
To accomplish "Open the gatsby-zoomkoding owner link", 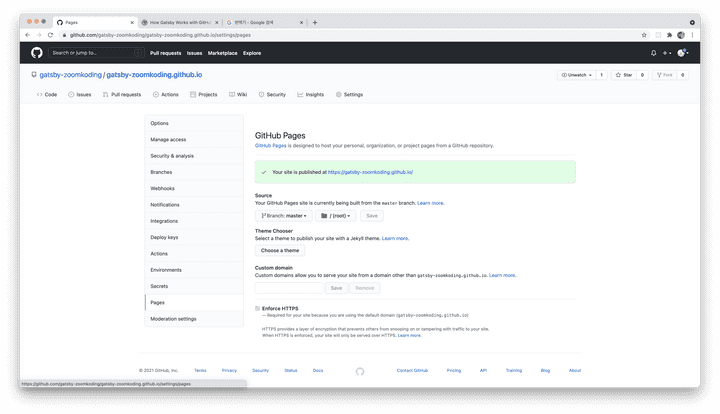I will coord(70,75).
